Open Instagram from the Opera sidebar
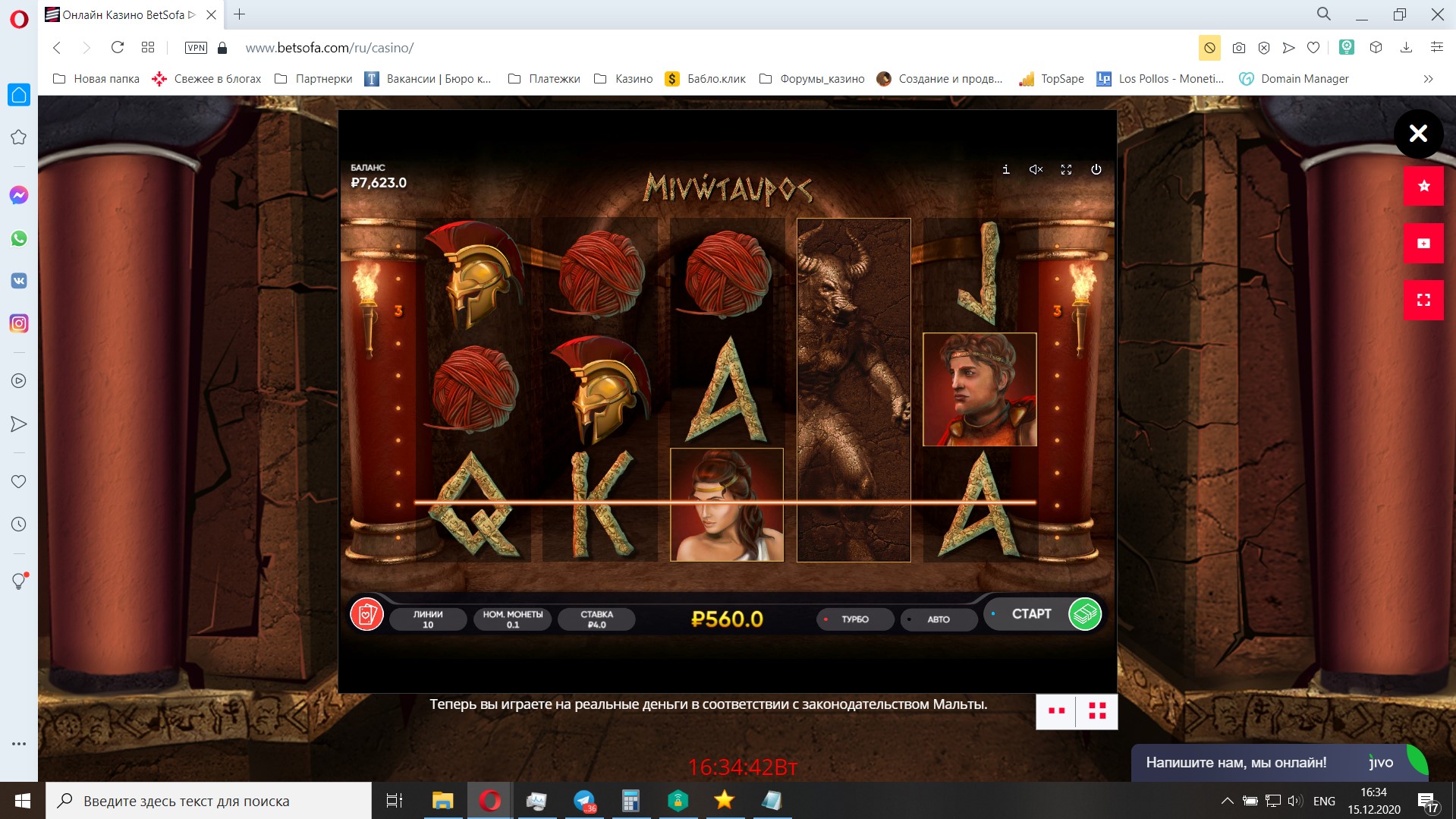 pyautogui.click(x=19, y=323)
